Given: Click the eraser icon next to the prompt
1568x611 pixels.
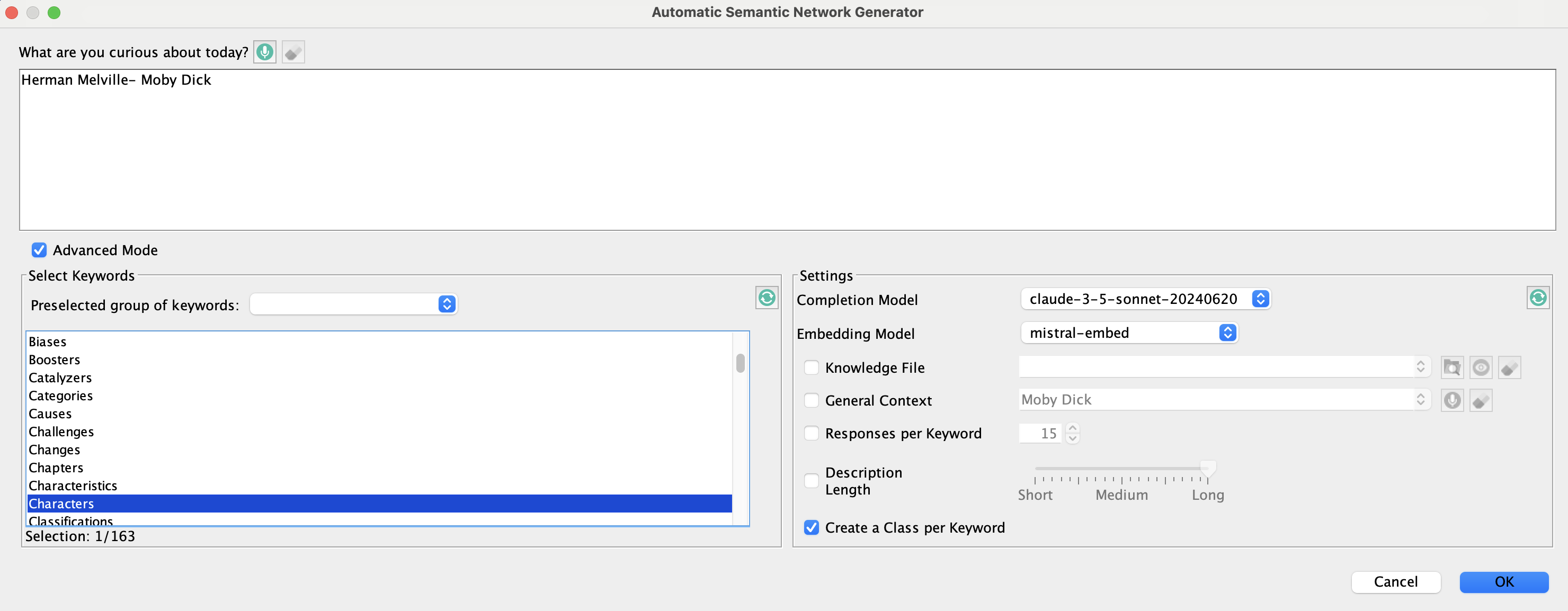Looking at the screenshot, I should [293, 52].
